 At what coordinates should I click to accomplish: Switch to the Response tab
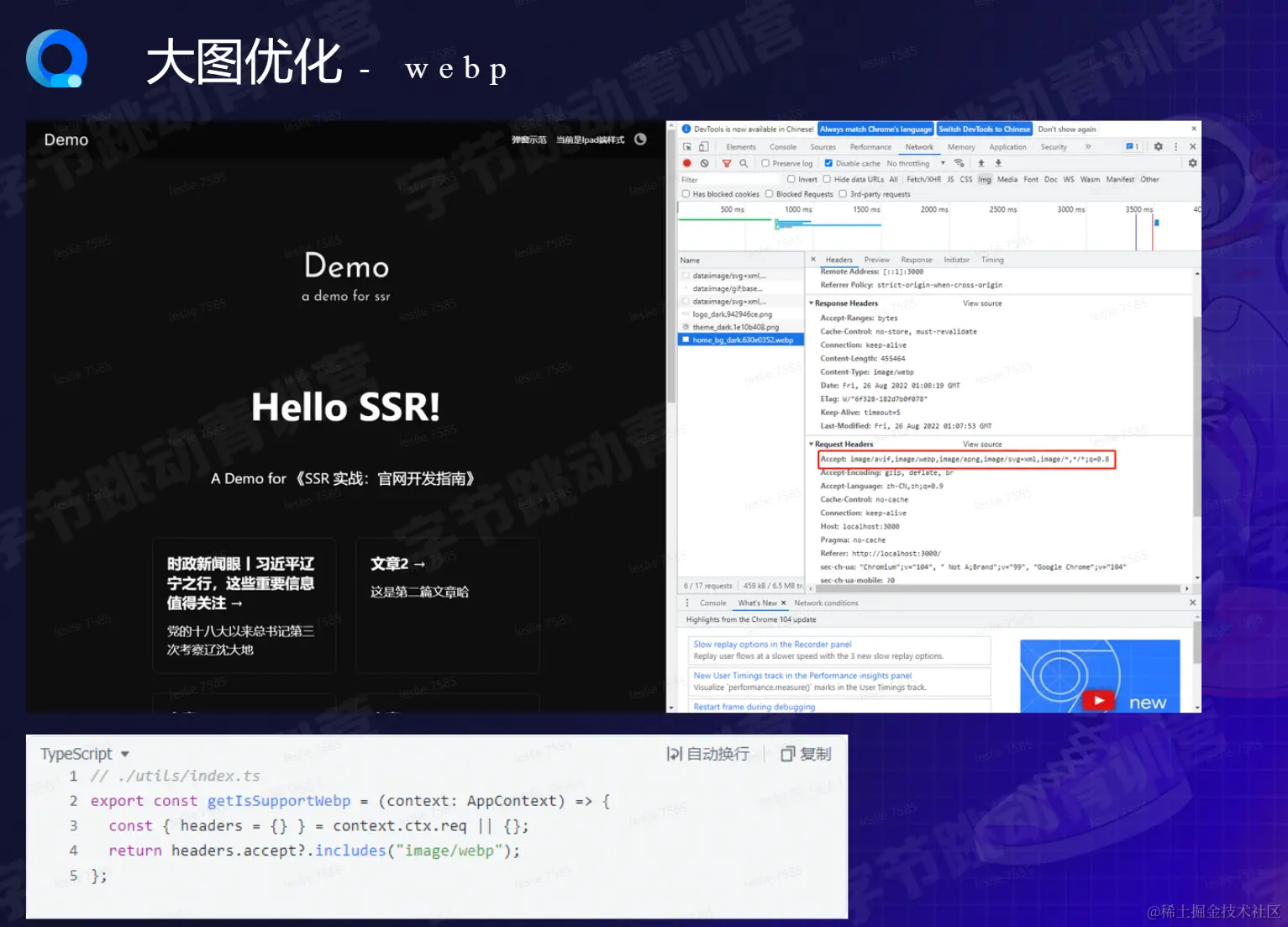pos(917,260)
